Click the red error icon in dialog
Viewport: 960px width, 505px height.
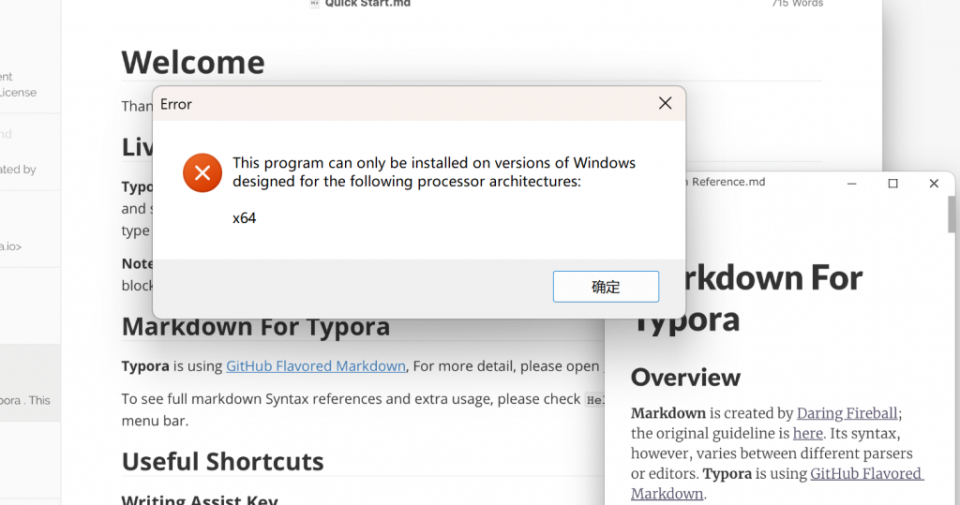(x=202, y=173)
